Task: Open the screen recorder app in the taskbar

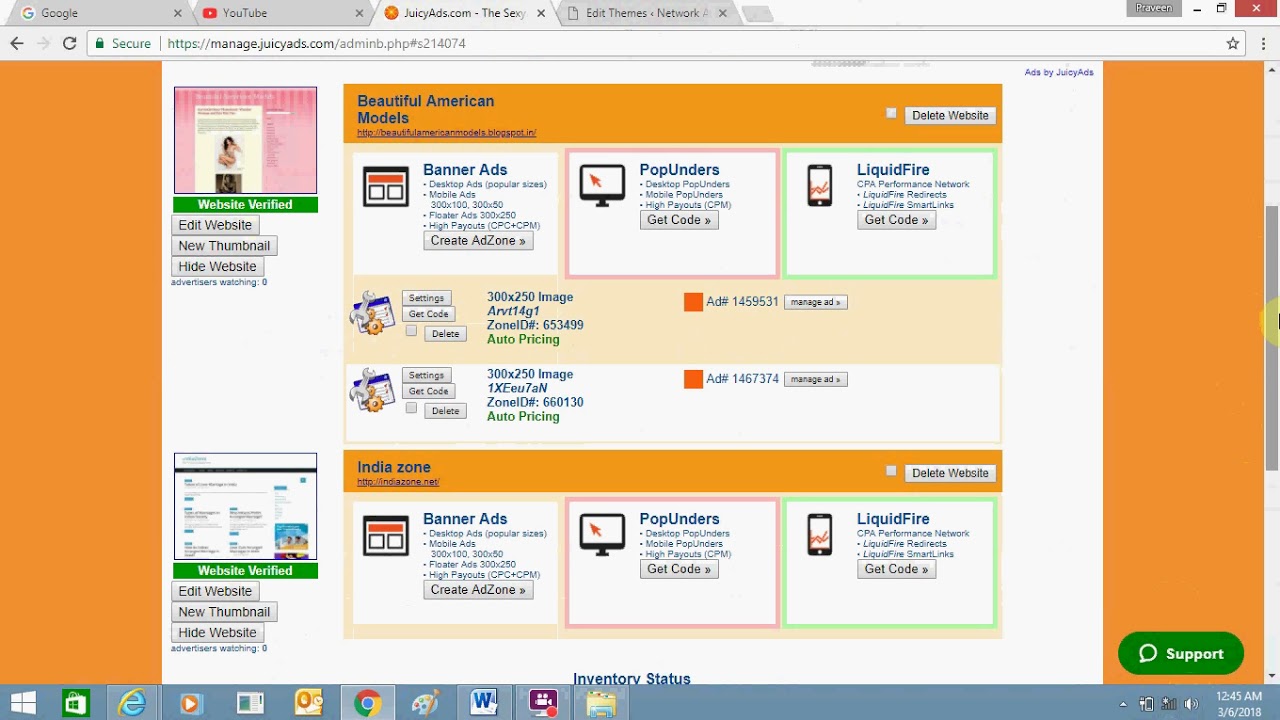Action: click(543, 703)
